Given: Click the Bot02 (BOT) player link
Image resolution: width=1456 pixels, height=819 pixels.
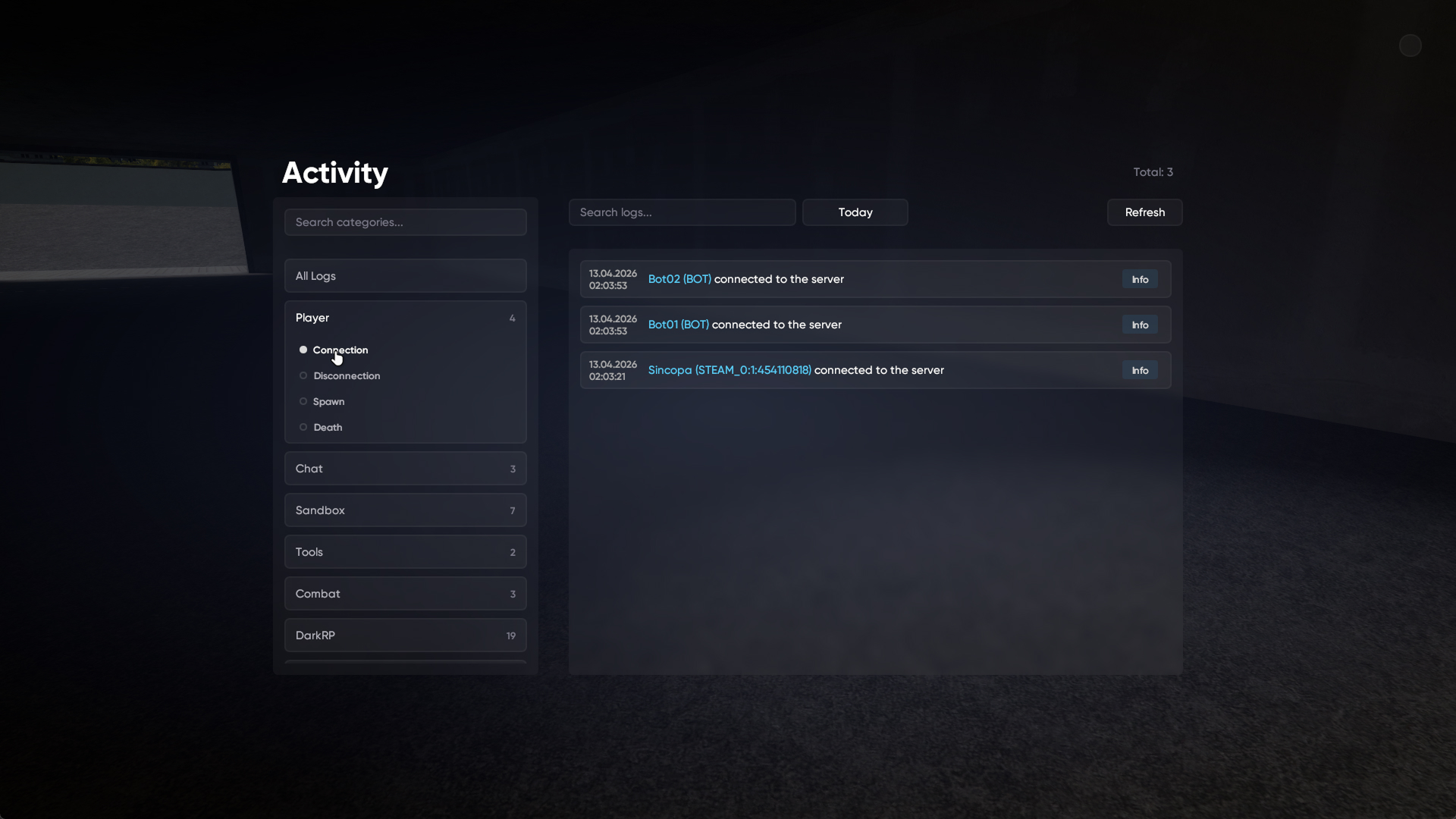Looking at the screenshot, I should point(679,279).
